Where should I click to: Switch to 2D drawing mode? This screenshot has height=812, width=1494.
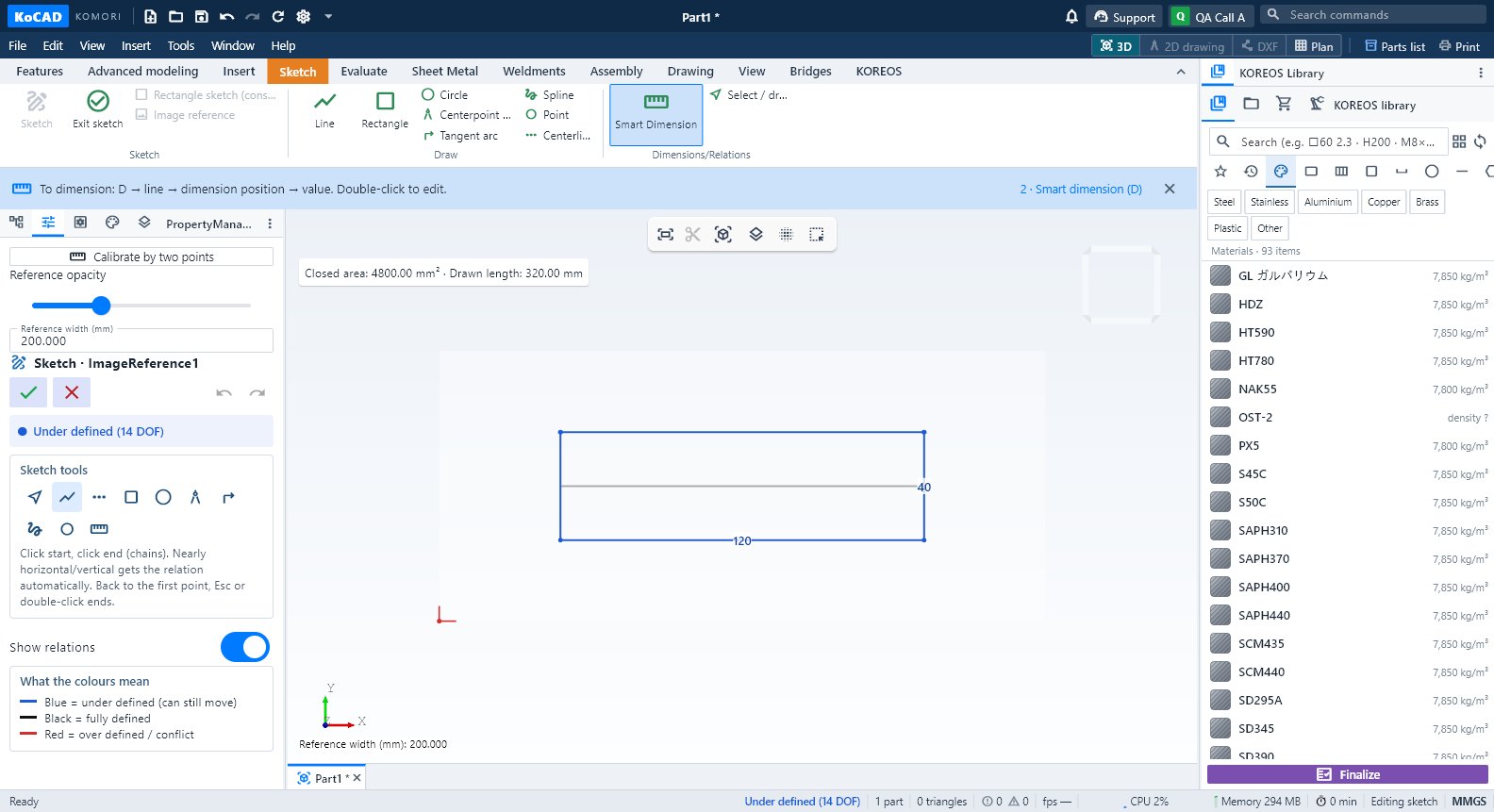coord(1187,45)
